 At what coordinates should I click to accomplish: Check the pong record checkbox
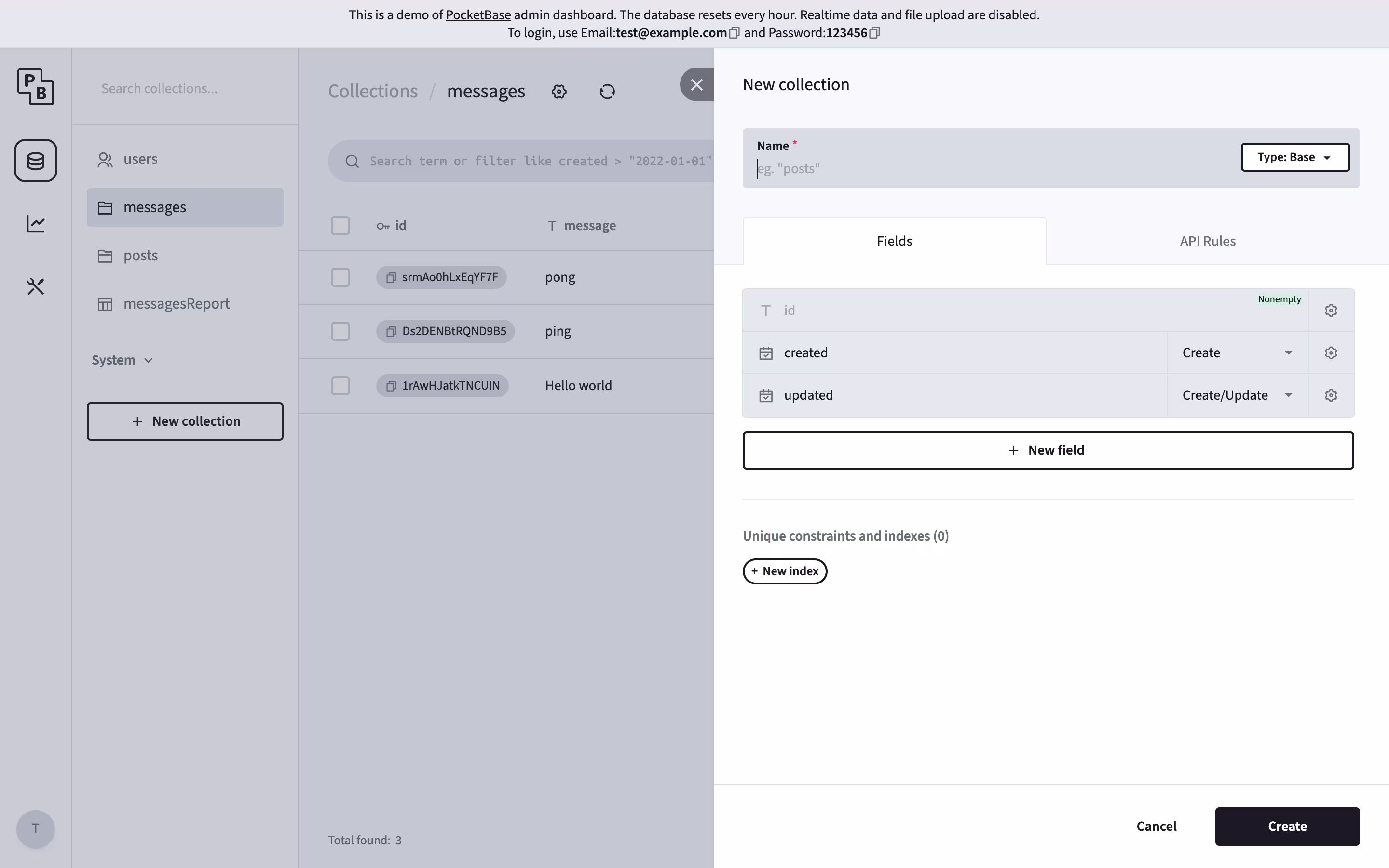click(340, 277)
